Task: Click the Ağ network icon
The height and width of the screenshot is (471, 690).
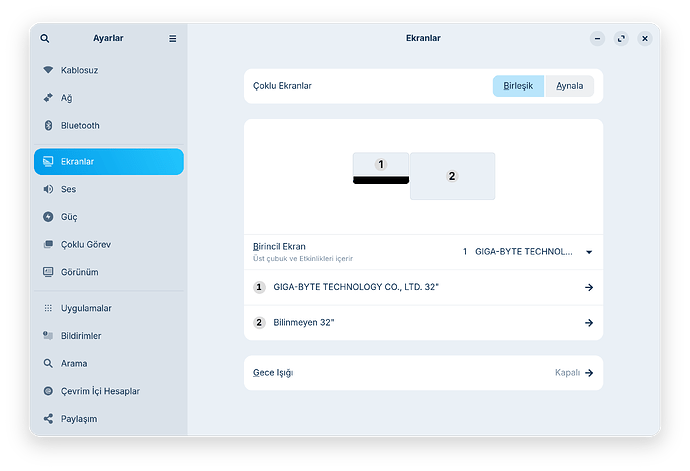Action: coord(48,98)
